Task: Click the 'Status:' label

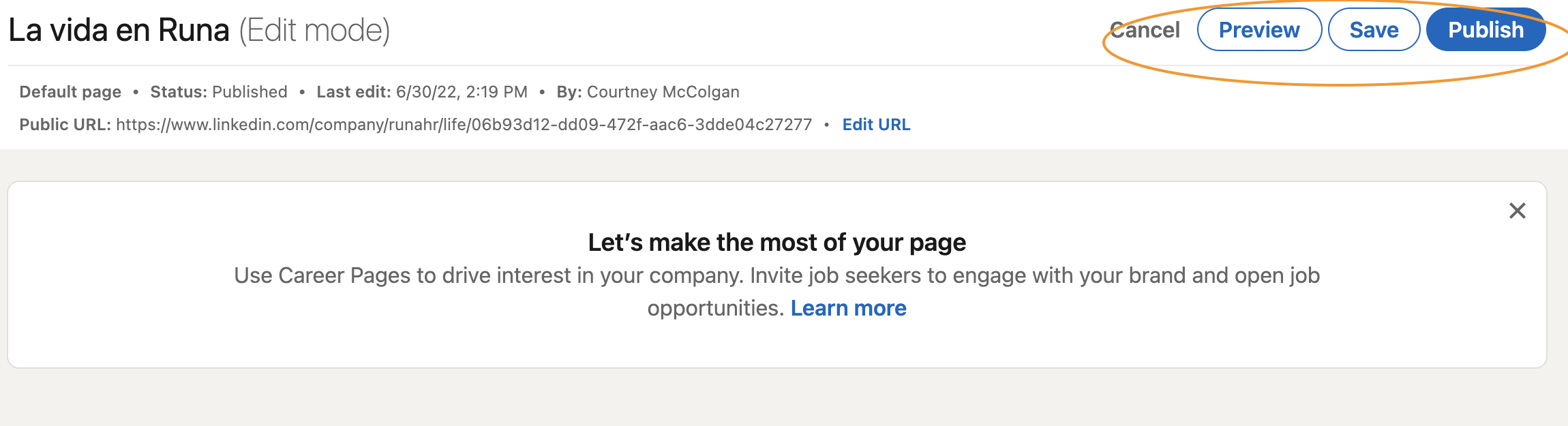Action: pos(179,92)
